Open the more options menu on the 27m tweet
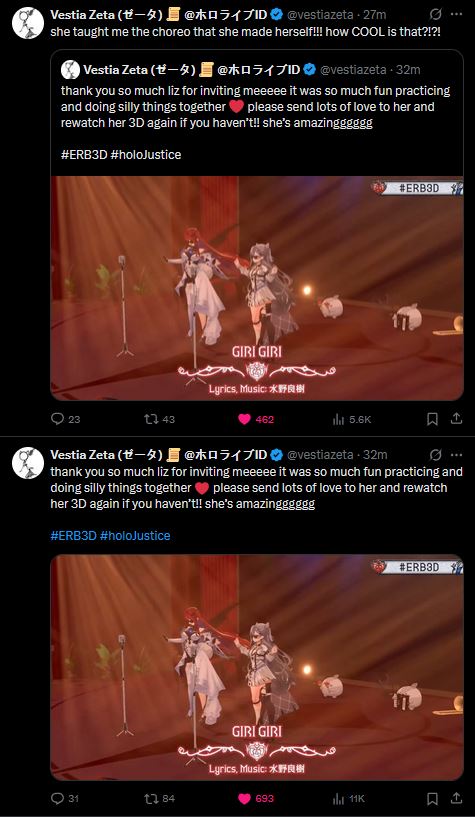Viewport: 475px width, 817px height. tap(456, 15)
